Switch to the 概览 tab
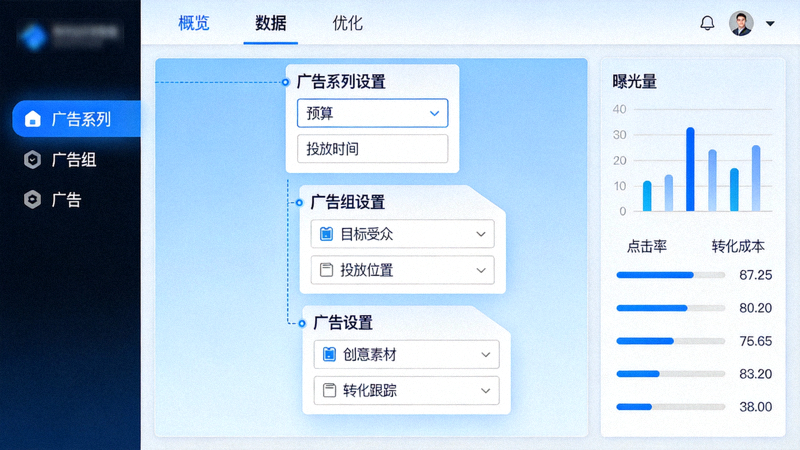800x450 pixels. click(194, 23)
